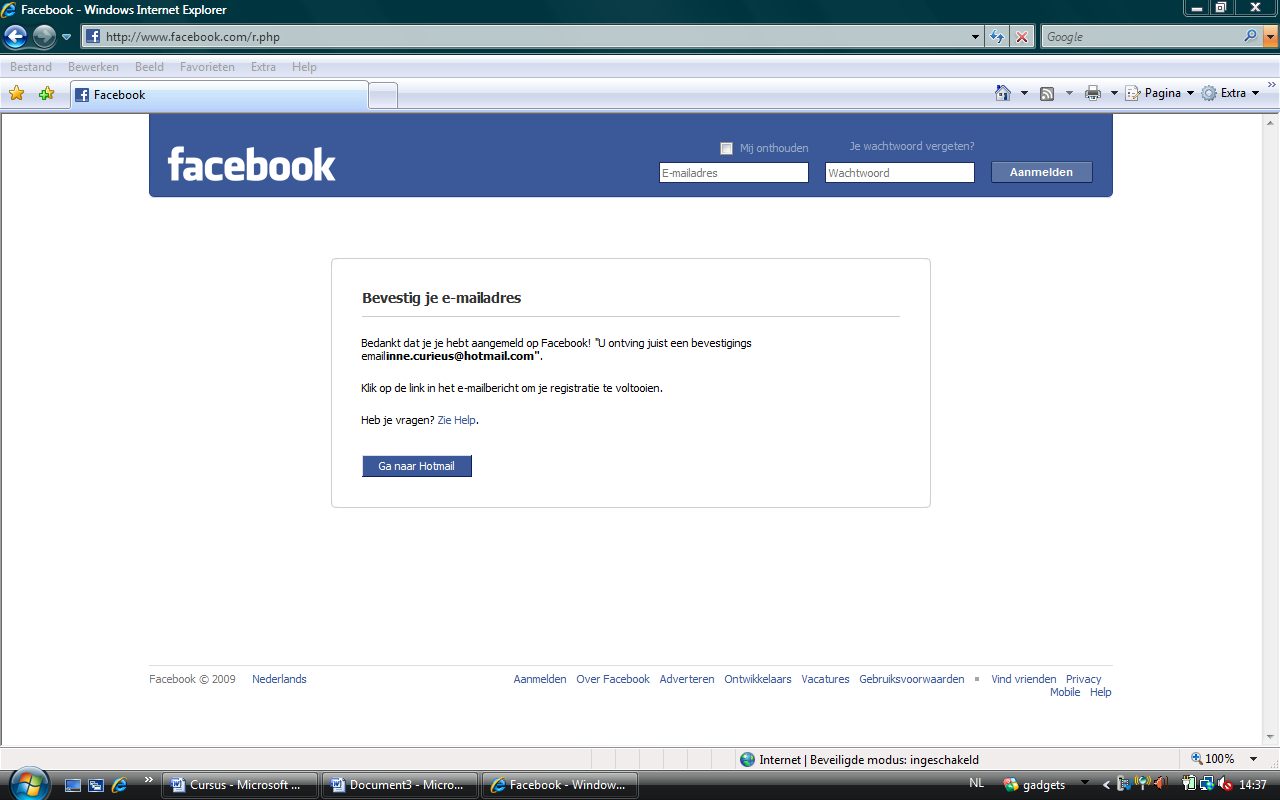
Task: Open the Favorieten menu
Action: coord(207,67)
